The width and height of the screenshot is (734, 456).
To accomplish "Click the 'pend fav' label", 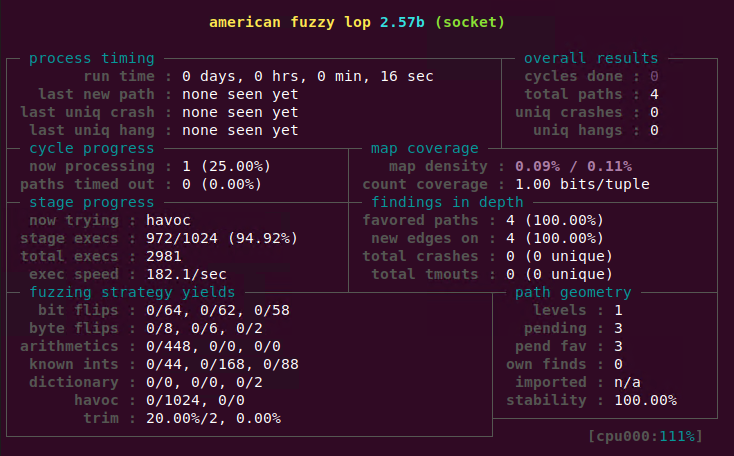I will [x=550, y=346].
